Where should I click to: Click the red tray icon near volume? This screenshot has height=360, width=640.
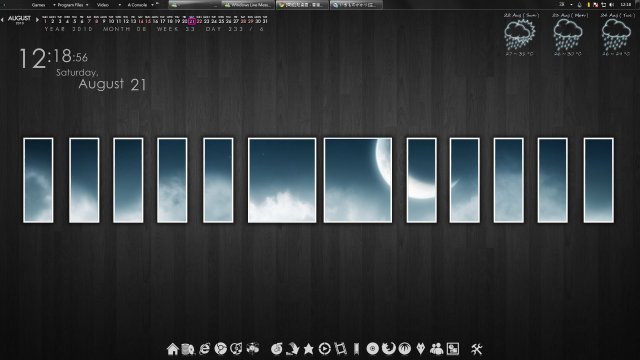[596, 4]
